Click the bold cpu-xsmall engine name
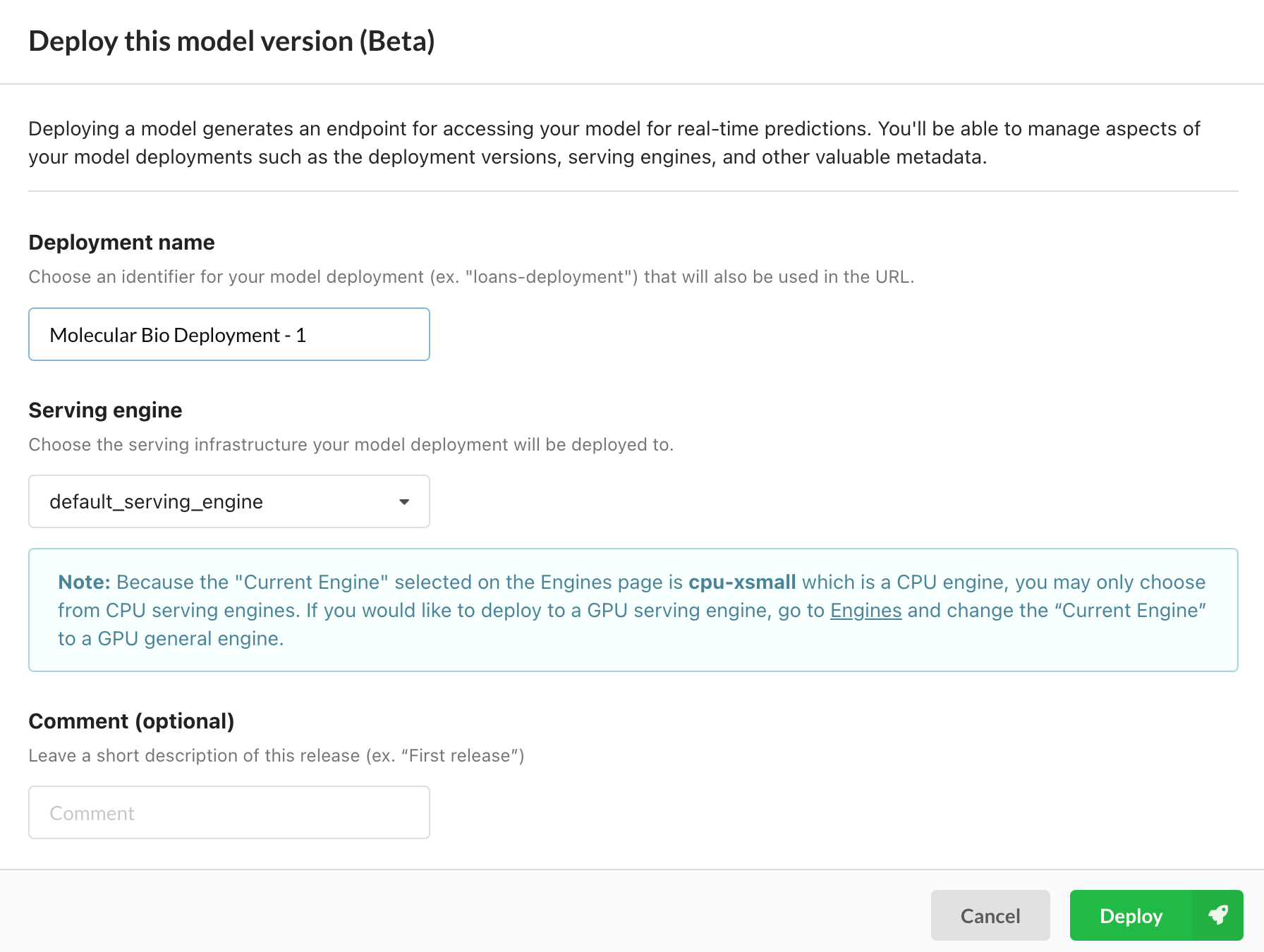1264x952 pixels. [x=742, y=582]
